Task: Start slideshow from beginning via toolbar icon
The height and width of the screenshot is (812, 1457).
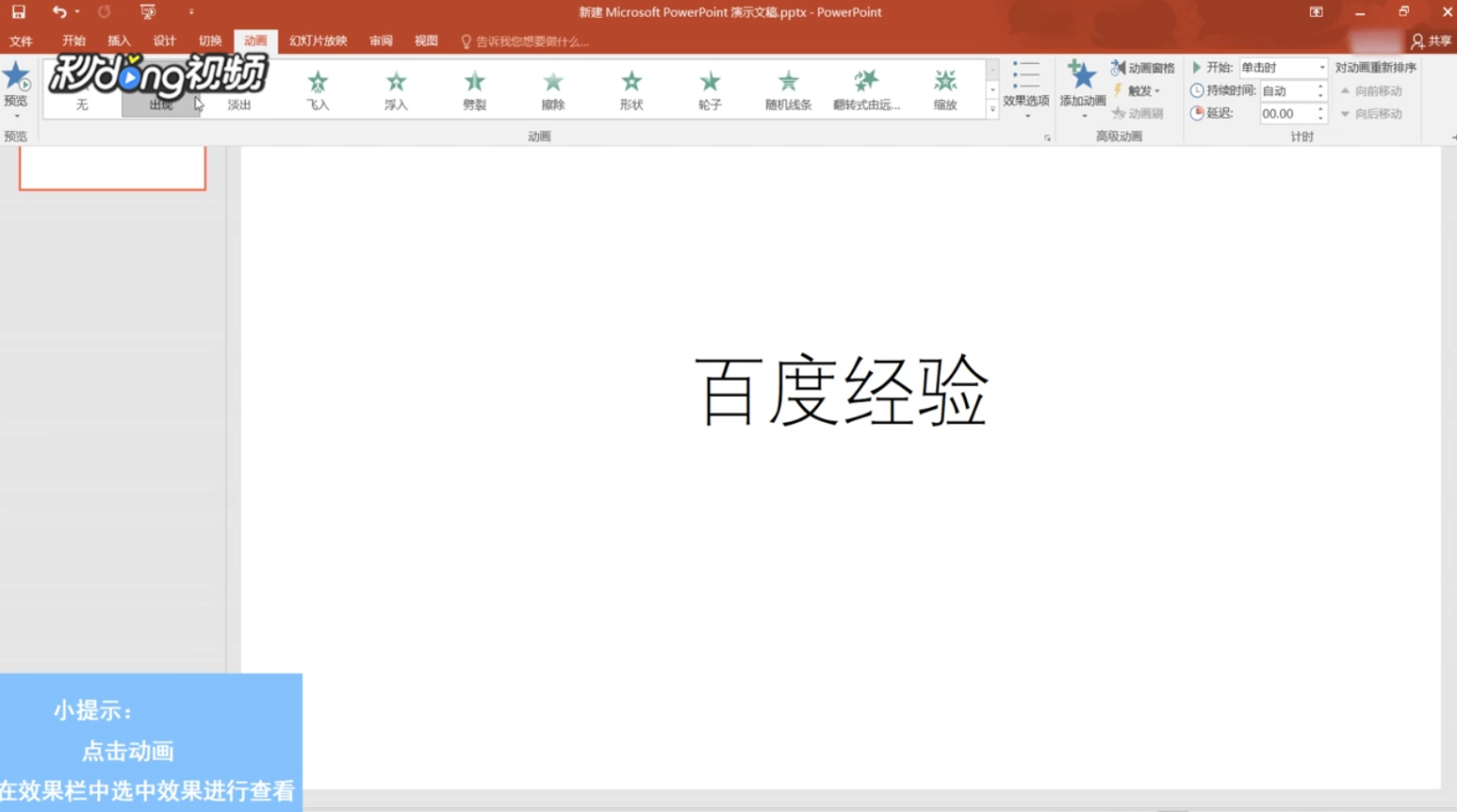Action: pyautogui.click(x=148, y=12)
